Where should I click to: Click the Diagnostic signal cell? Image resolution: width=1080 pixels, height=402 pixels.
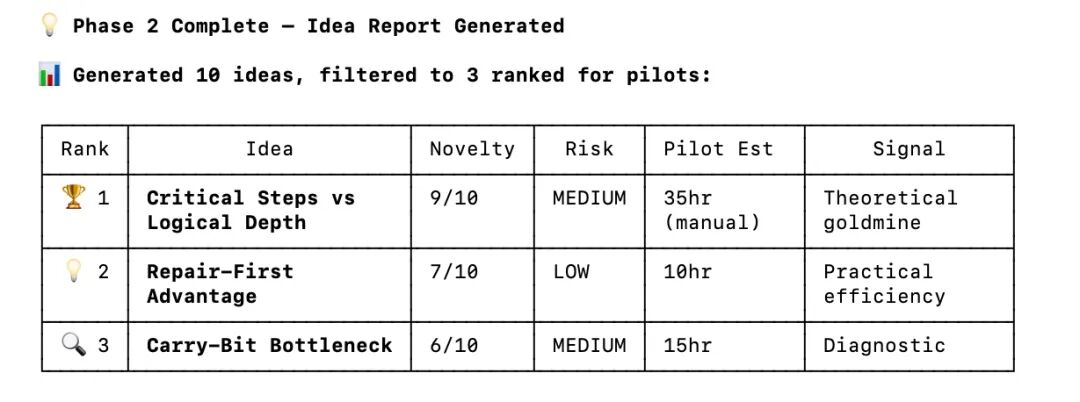point(884,346)
